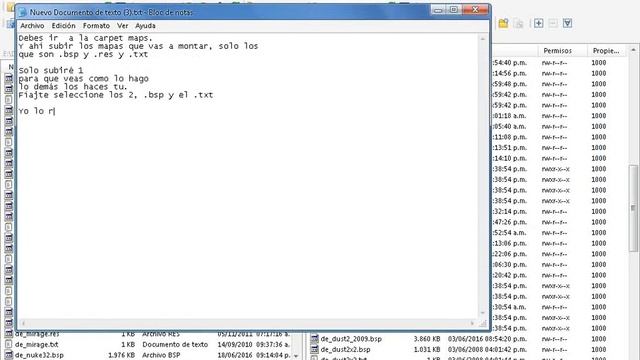Select de_mirage.txt in the local file list
This screenshot has width=640, height=360.
[x=37, y=344]
